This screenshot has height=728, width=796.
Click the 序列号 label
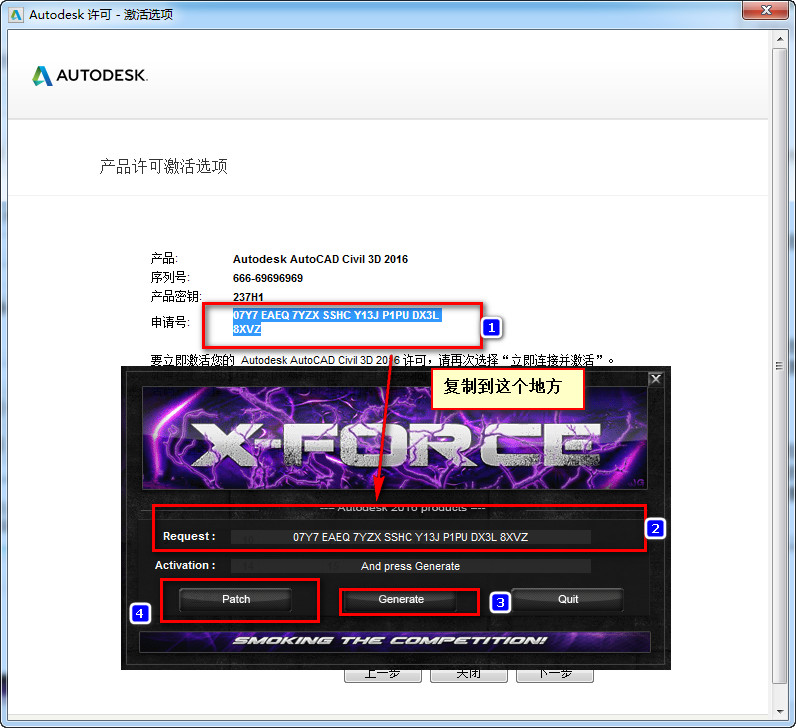pos(170,278)
